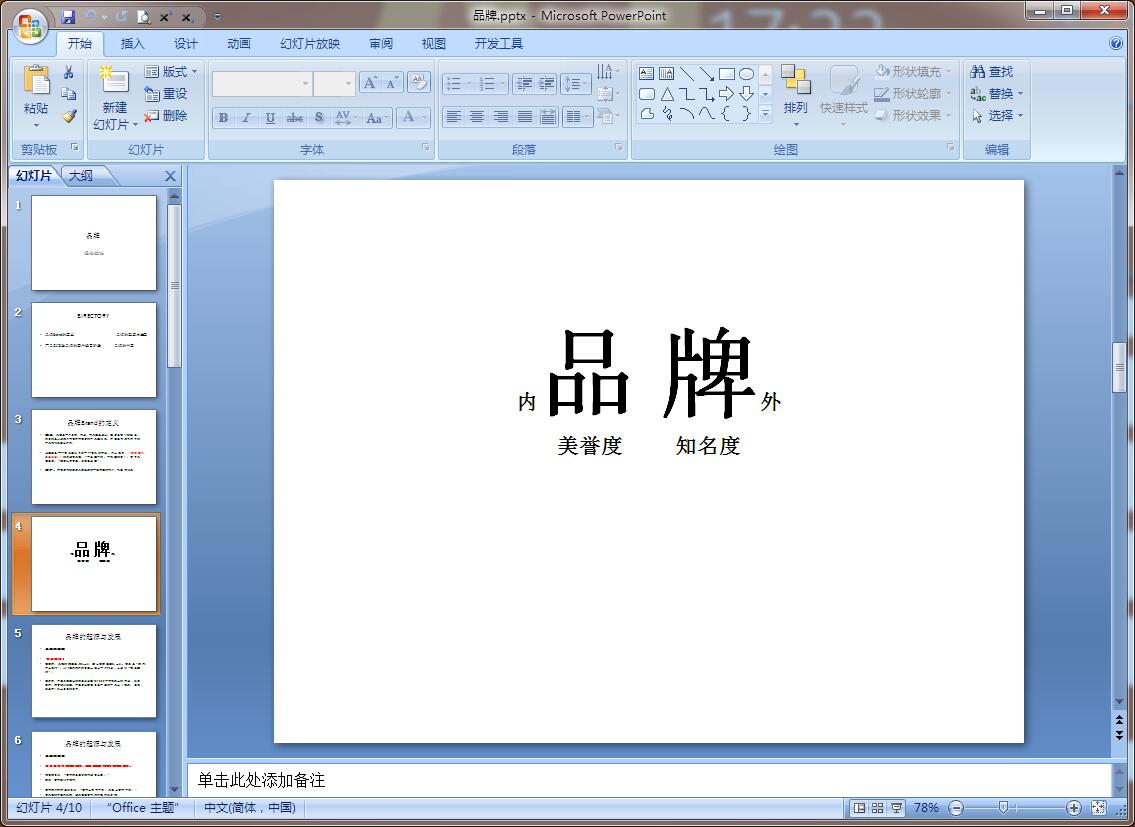Open PowerPoint Help question mark icon

tap(1116, 43)
